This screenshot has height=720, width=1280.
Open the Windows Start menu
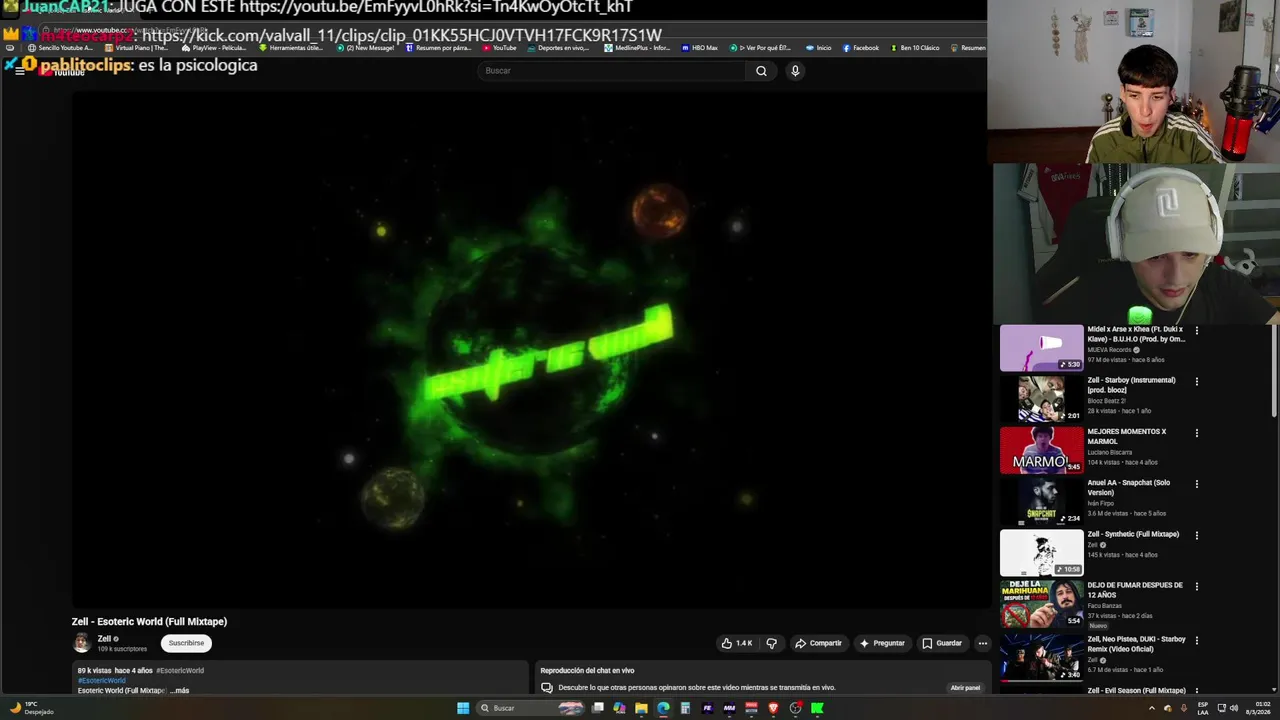(463, 708)
